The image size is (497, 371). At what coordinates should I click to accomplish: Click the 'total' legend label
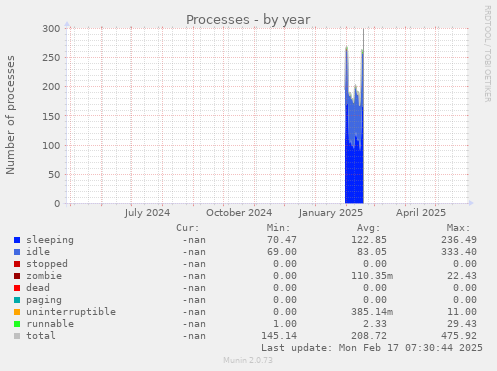[x=41, y=336]
